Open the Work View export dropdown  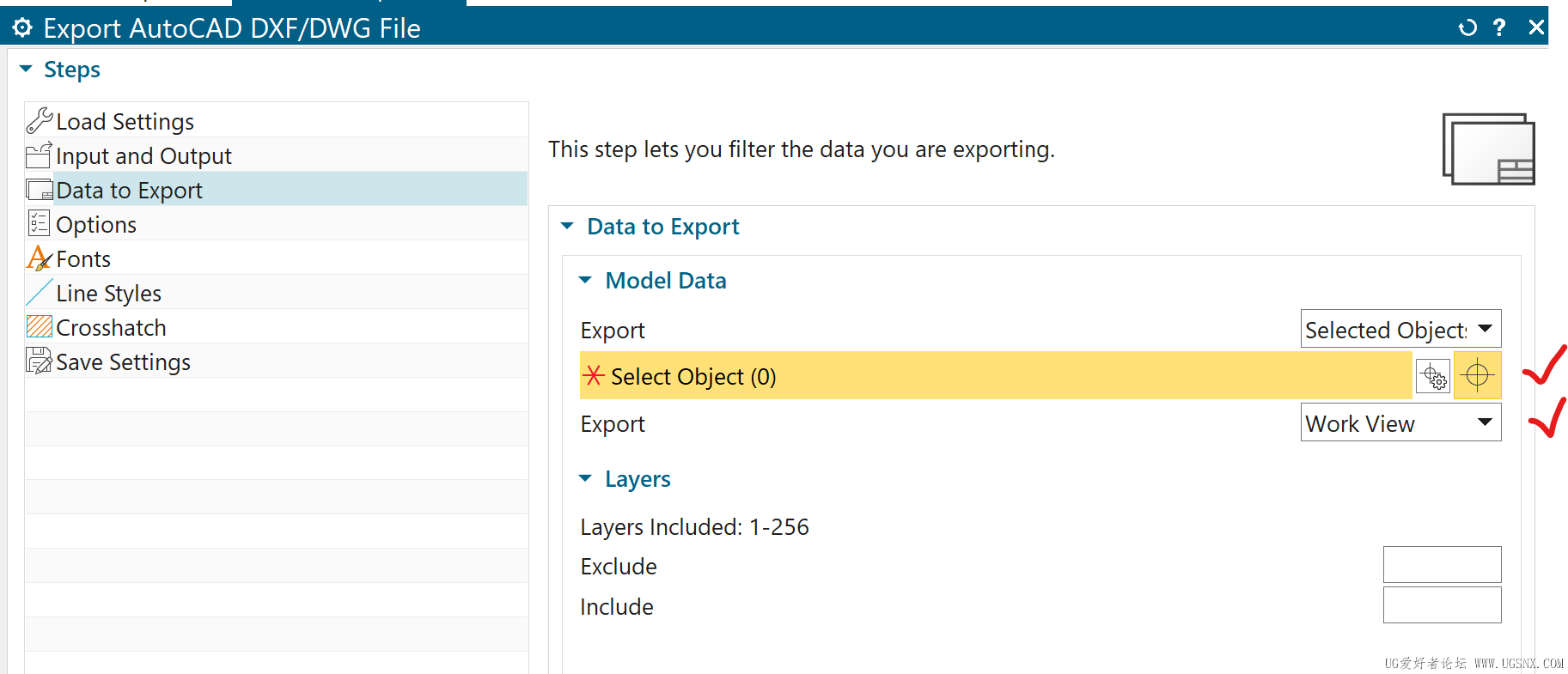[x=1400, y=422]
